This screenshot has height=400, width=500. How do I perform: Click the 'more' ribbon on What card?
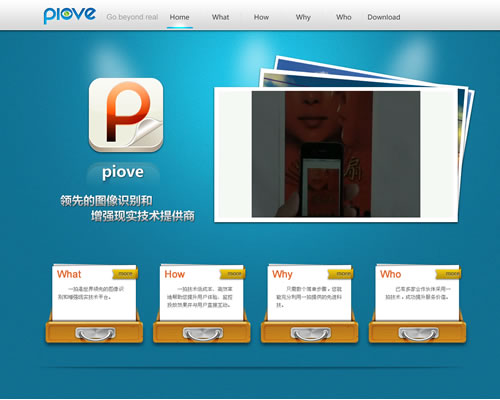click(125, 274)
